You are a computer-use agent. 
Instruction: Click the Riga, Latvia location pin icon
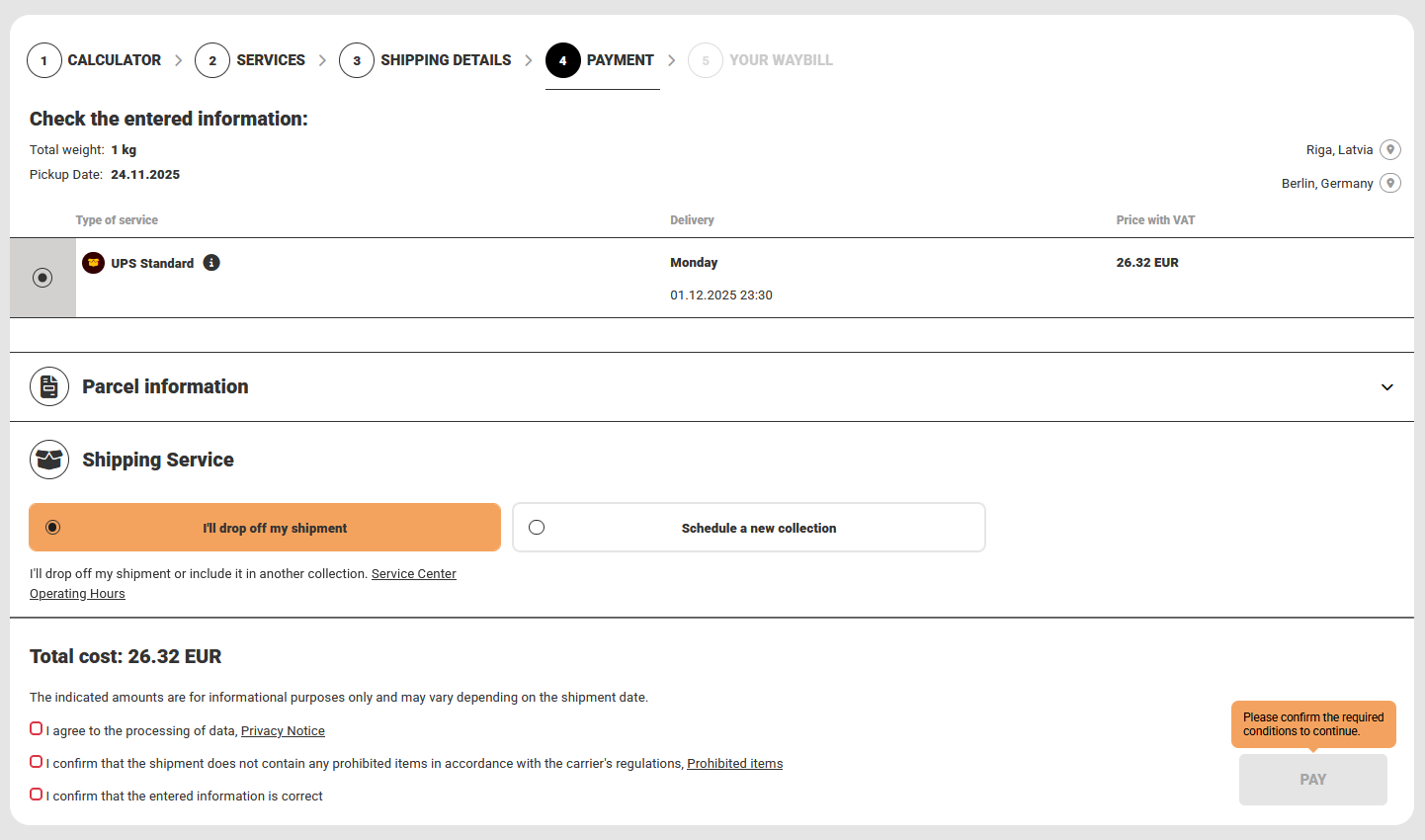pos(1389,150)
